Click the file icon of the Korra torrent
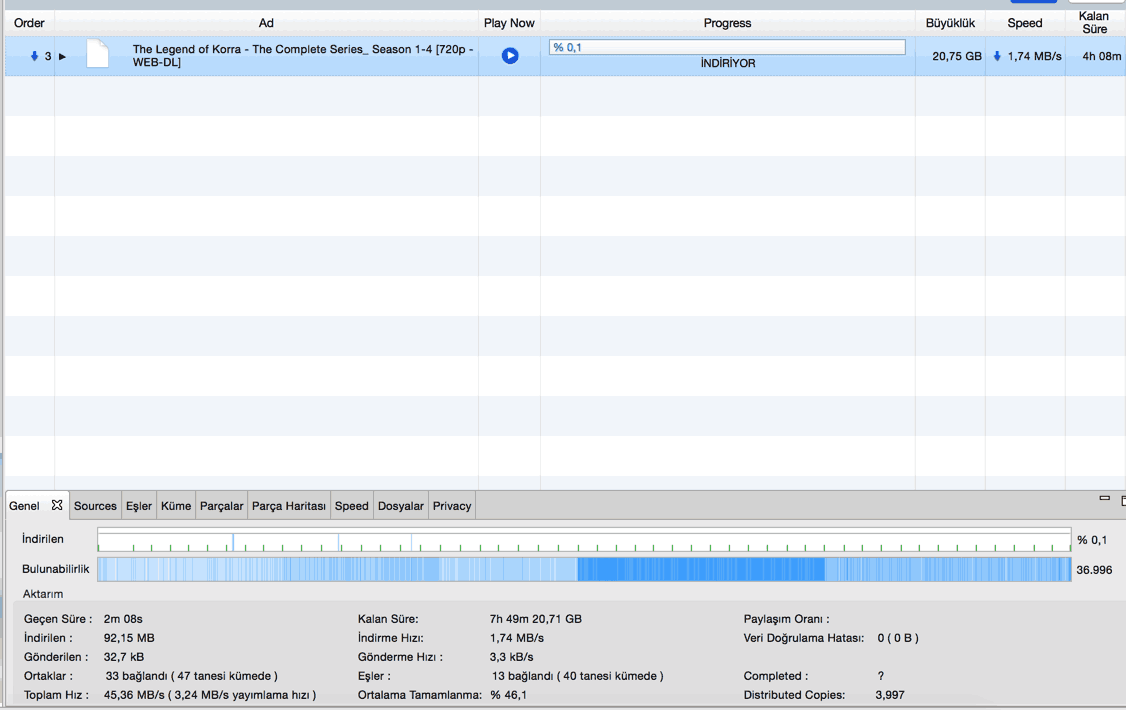Viewport: 1126px width, 710px height. point(98,54)
